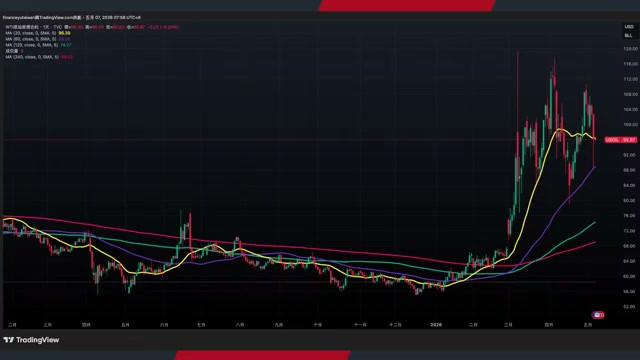Click the 2026 label on time axis
This screenshot has width=640, height=360.
pos(436,325)
